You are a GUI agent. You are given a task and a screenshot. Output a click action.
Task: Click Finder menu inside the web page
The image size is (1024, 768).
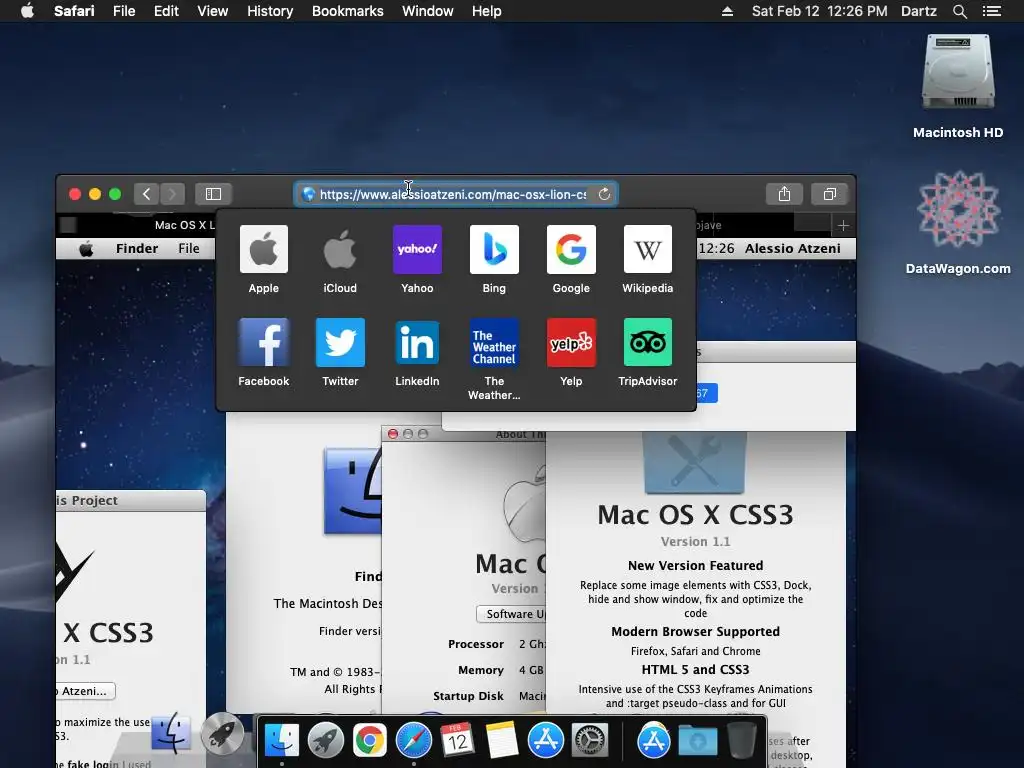(x=137, y=248)
